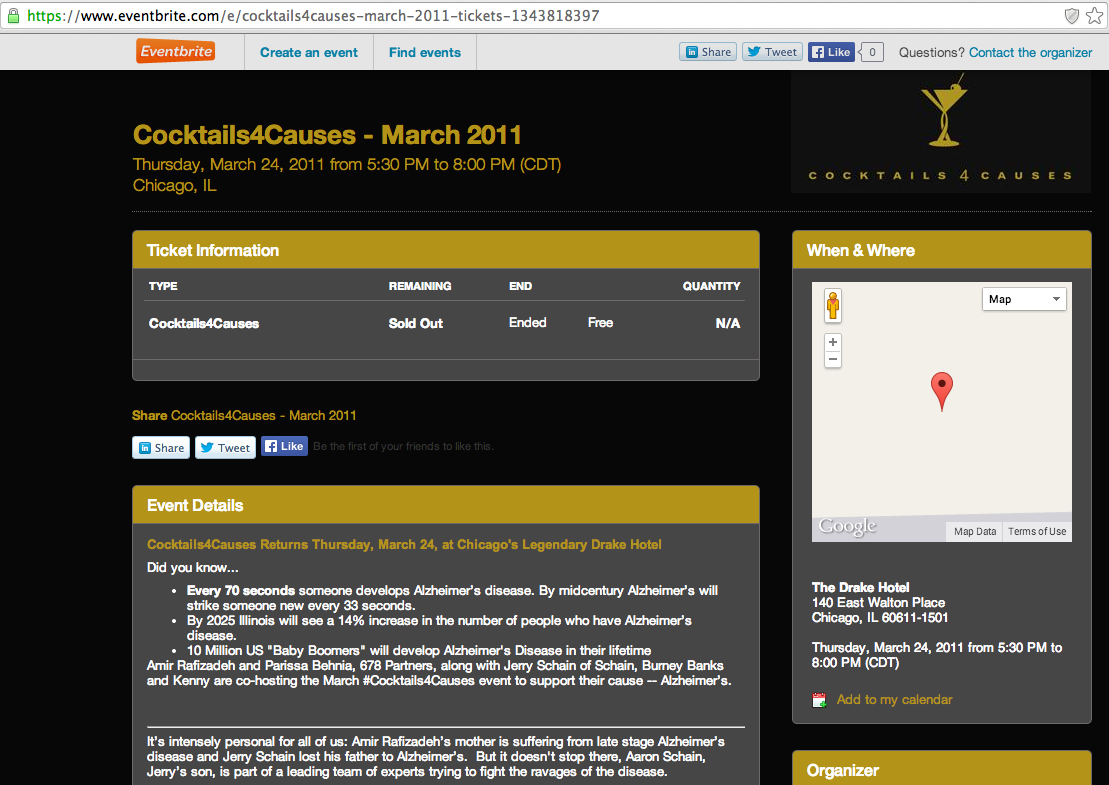Open Create an event
Viewport: 1109px width, 785px height.
pyautogui.click(x=308, y=52)
